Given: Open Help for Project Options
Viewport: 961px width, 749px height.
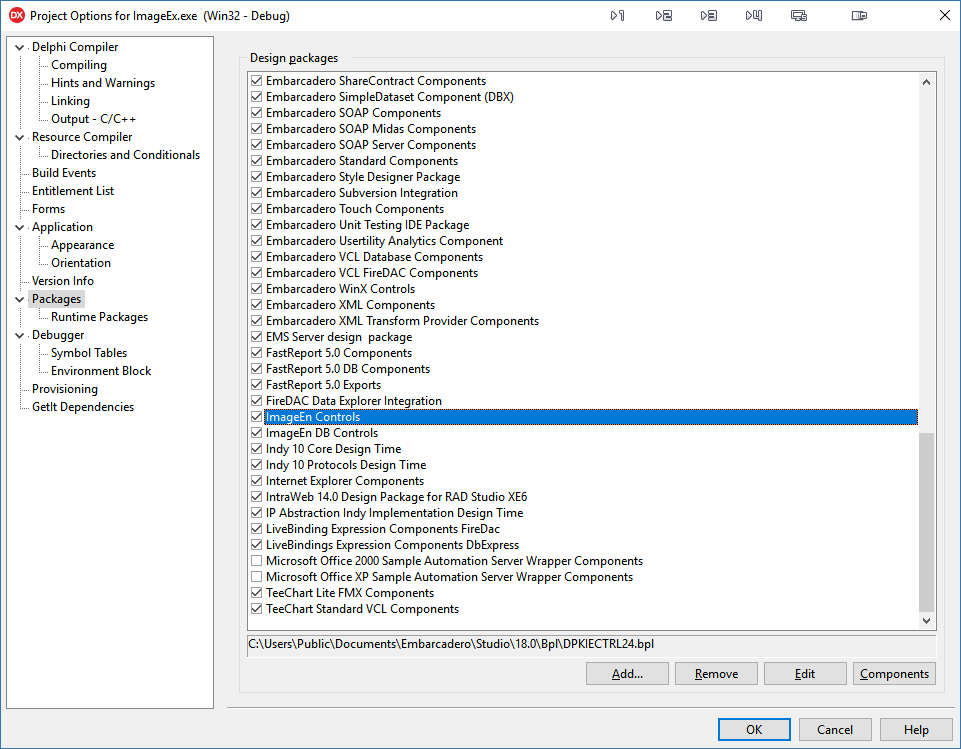Looking at the screenshot, I should point(916,729).
